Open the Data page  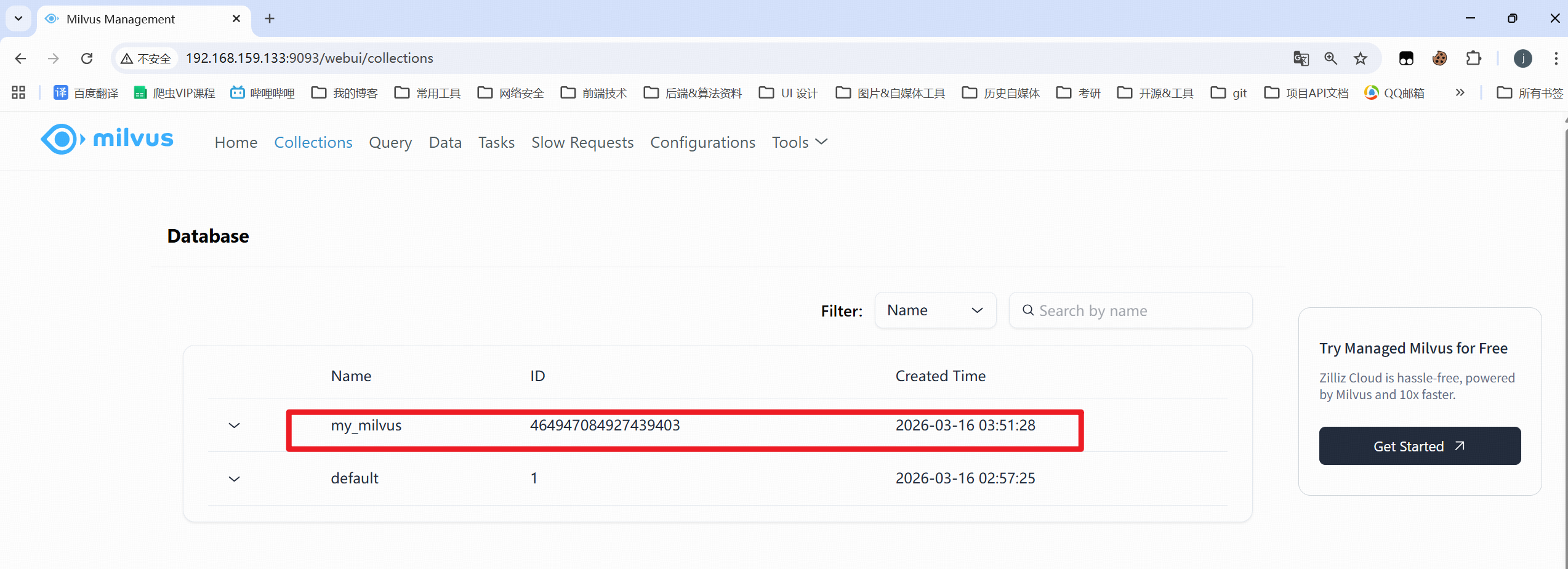pyautogui.click(x=445, y=142)
